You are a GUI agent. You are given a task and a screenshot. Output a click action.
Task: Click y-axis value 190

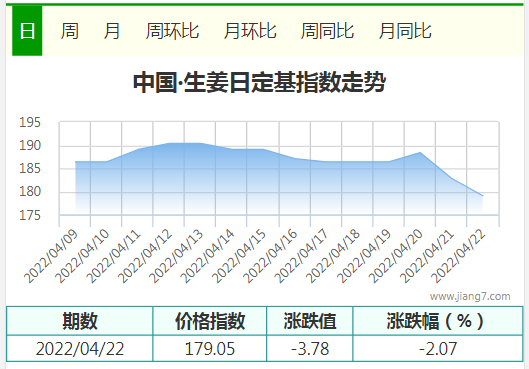pos(30,146)
